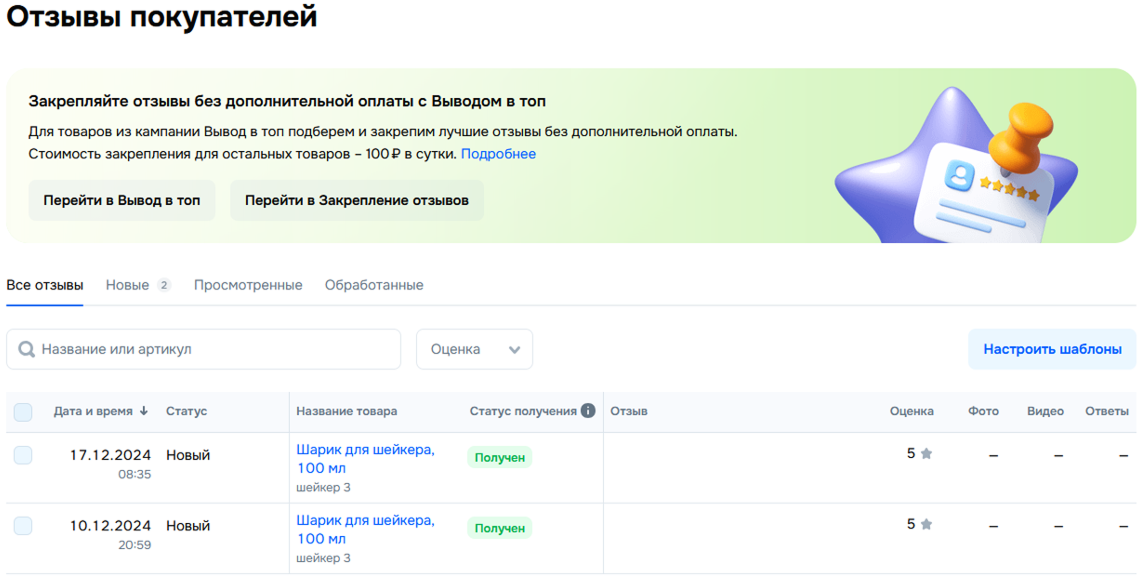Check the box for the 10.12.2024 review

click(x=23, y=526)
